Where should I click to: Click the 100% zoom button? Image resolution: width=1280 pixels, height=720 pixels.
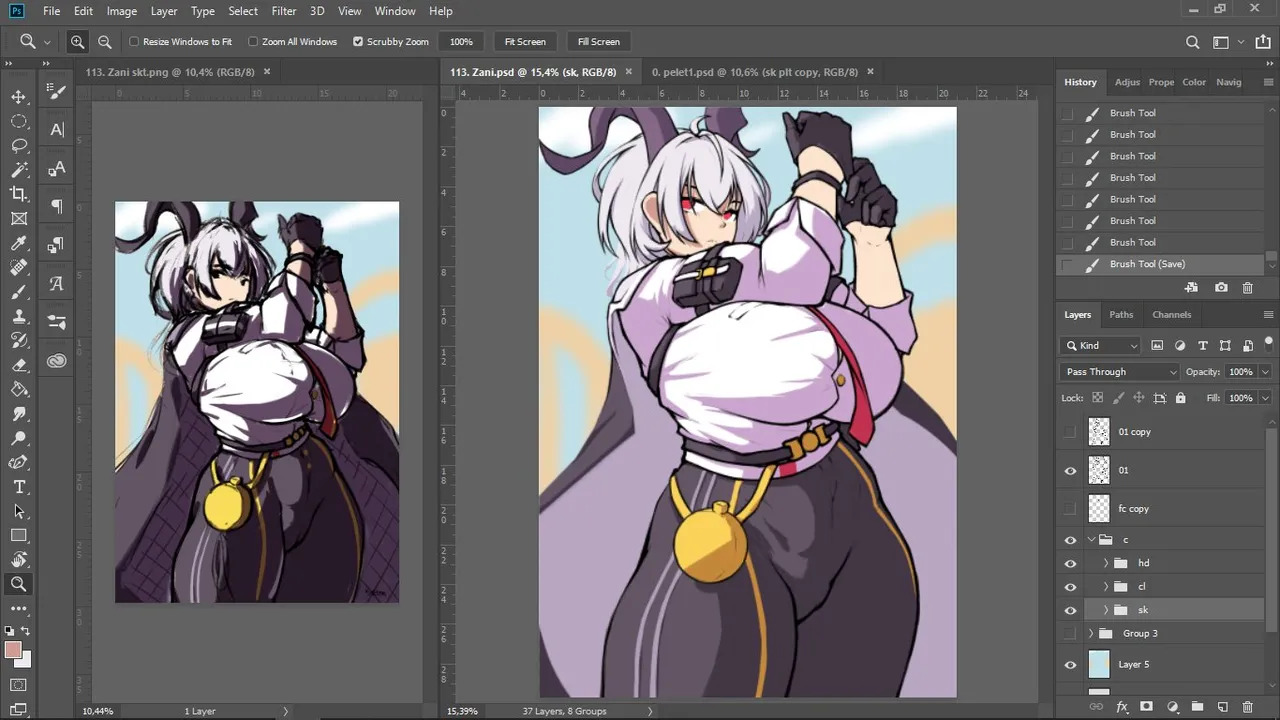click(461, 42)
